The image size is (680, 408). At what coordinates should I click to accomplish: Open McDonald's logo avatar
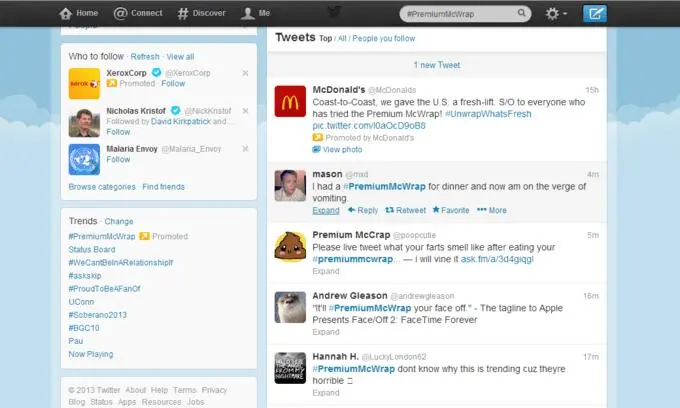pyautogui.click(x=290, y=101)
